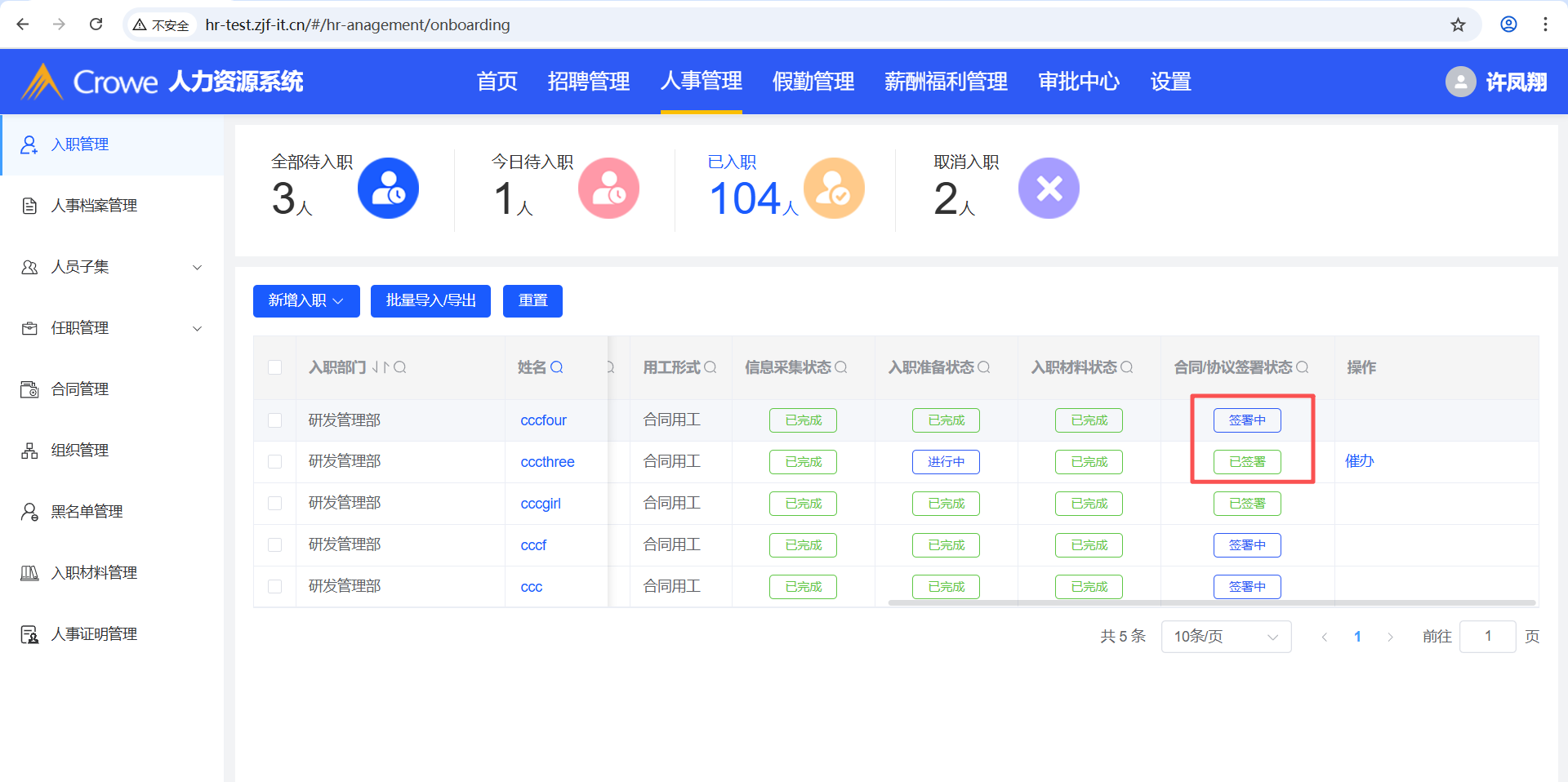Open 合同管理 in the sidebar
1568x782 pixels.
(x=80, y=389)
